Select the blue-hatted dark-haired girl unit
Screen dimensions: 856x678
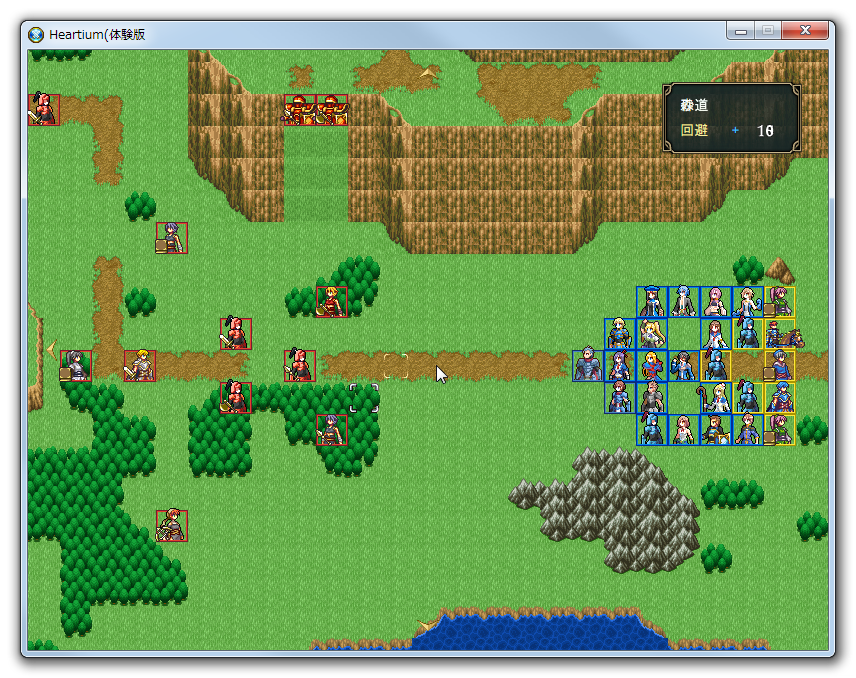(x=652, y=302)
